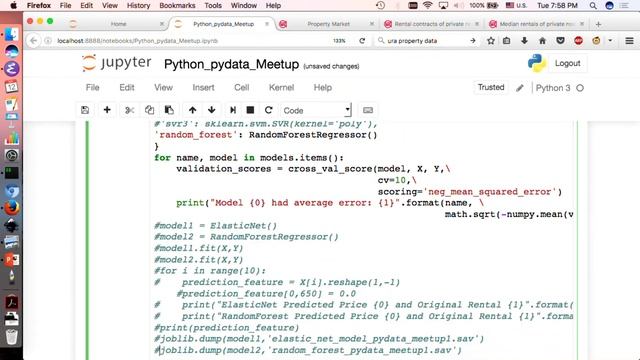
Task: Click Wi-Fi icon in menu bar
Action: click(x=427, y=5)
